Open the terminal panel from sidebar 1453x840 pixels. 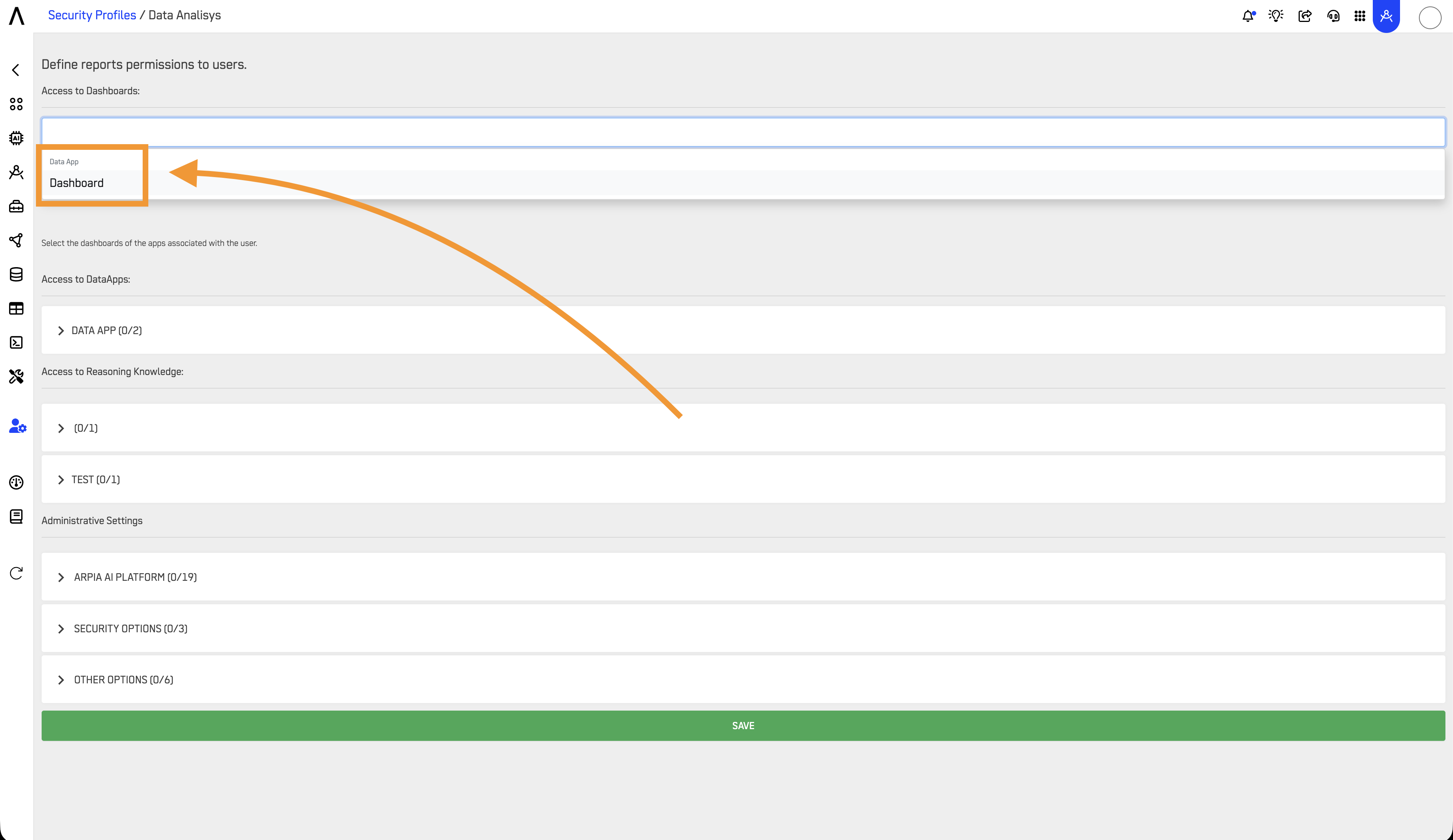coord(16,342)
